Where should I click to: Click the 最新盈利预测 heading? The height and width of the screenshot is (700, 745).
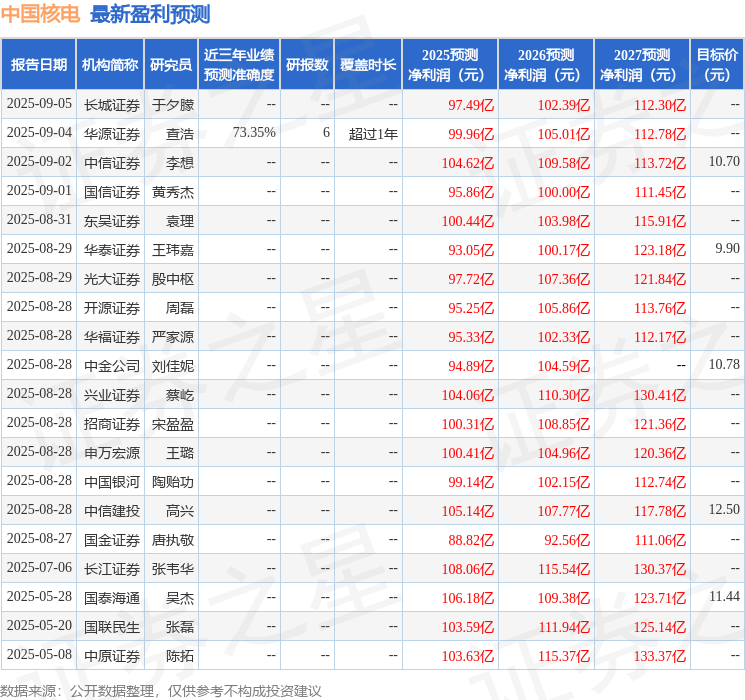150,14
